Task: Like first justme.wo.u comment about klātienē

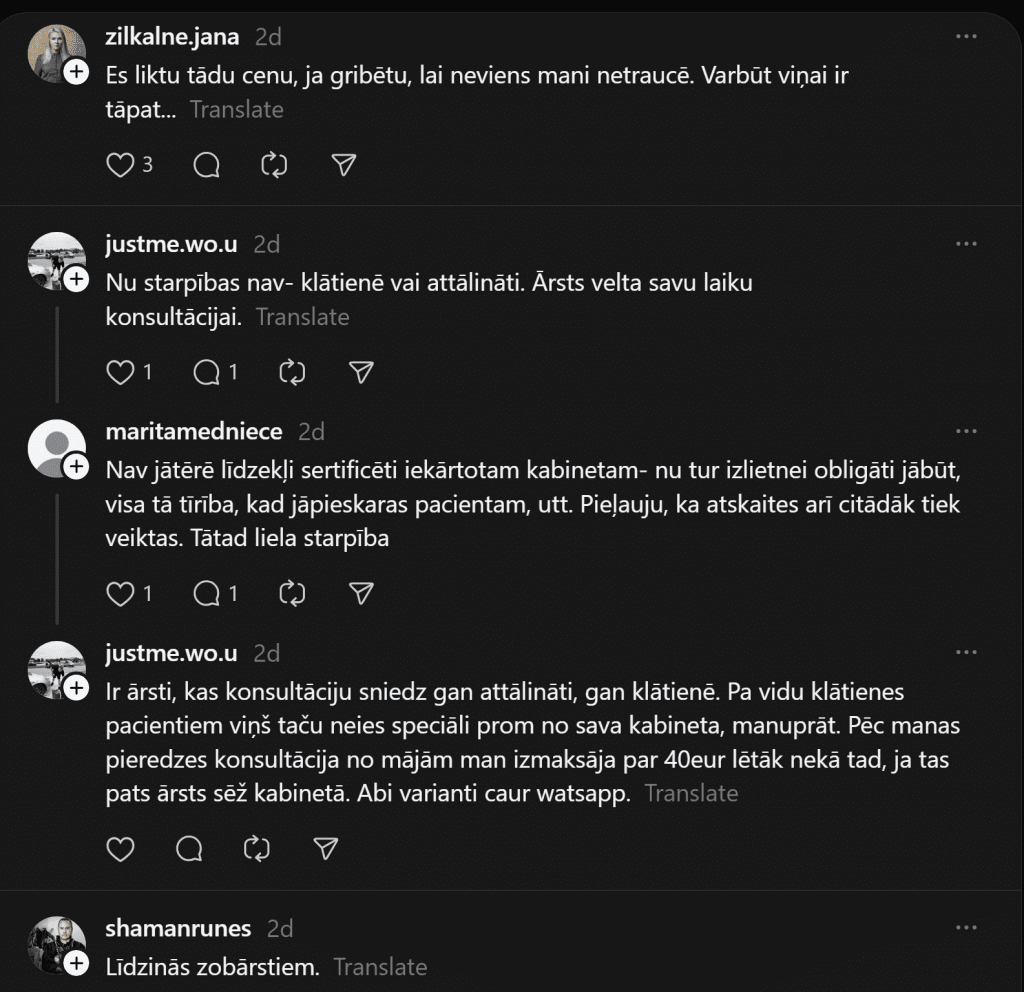Action: (120, 373)
